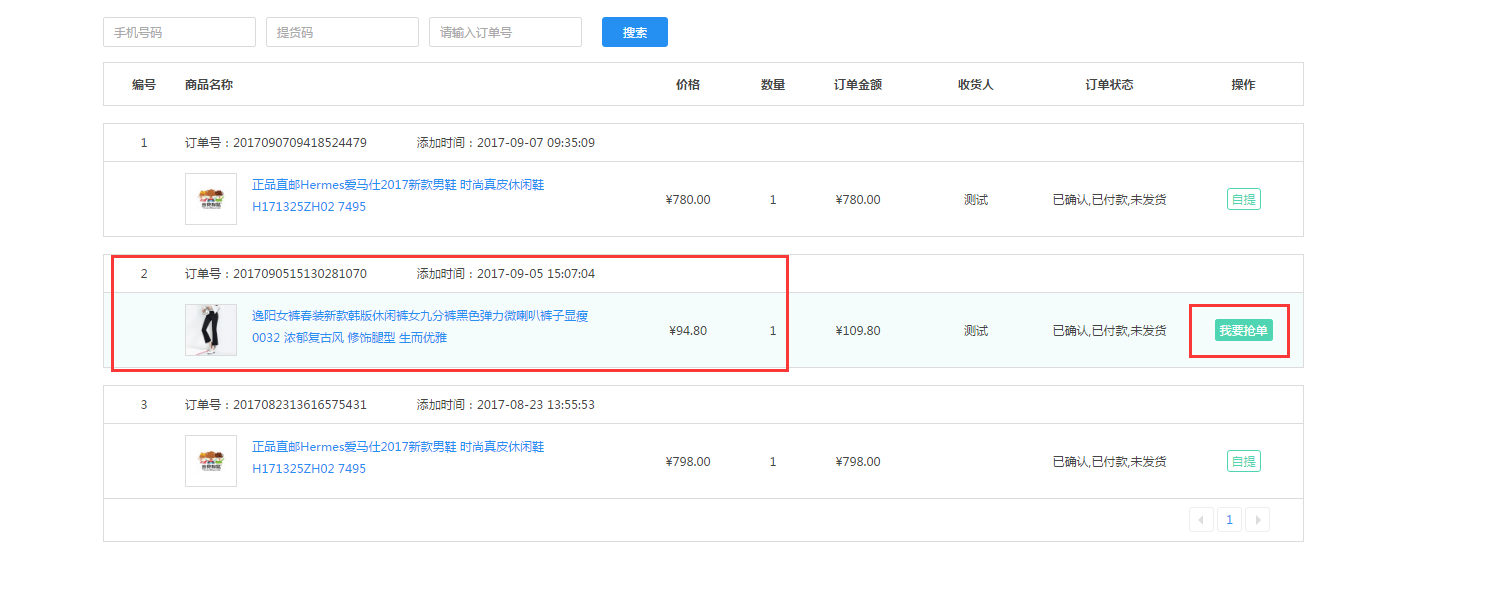Click the 商品名称 column header

pyautogui.click(x=209, y=85)
